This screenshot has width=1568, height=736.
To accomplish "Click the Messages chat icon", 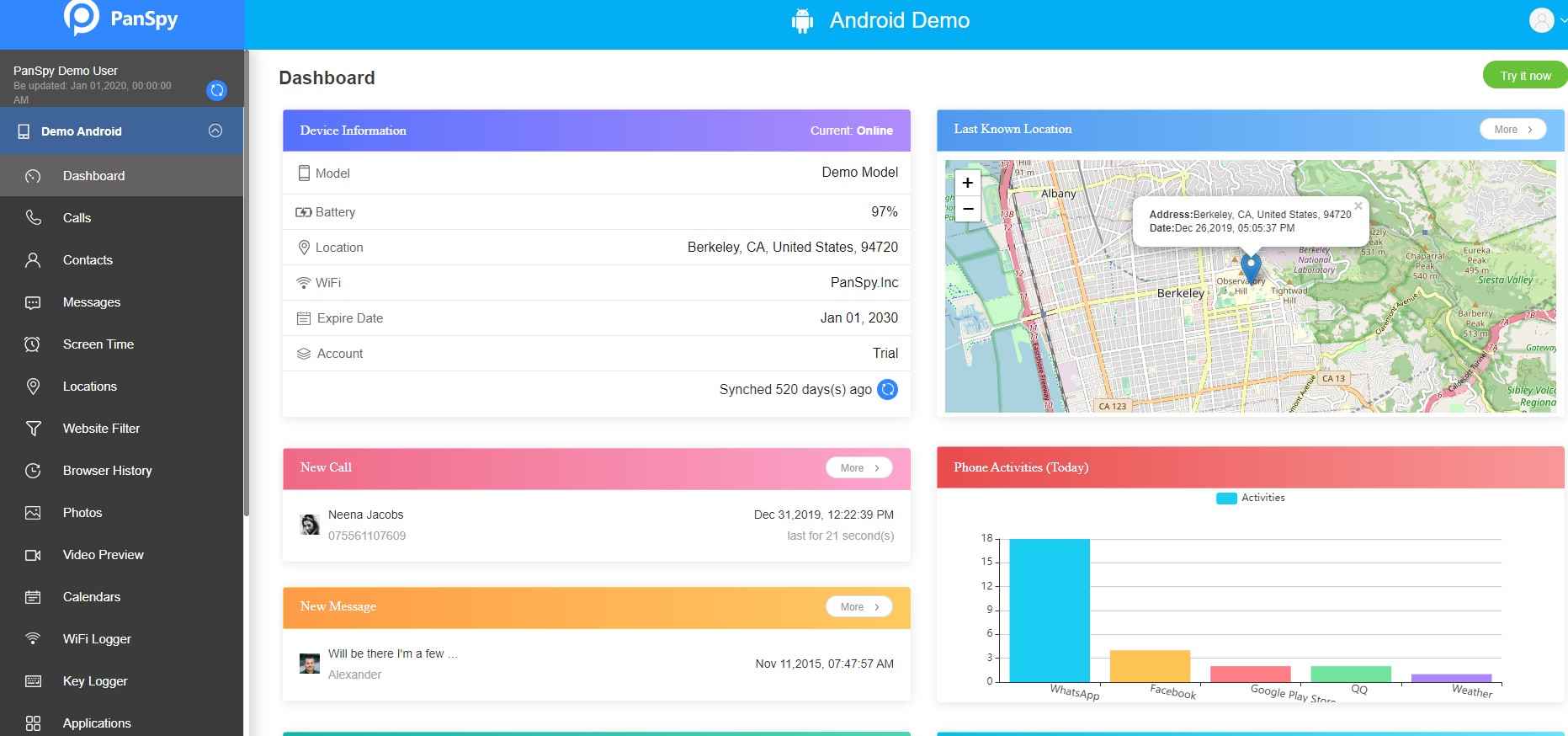I will tap(33, 302).
